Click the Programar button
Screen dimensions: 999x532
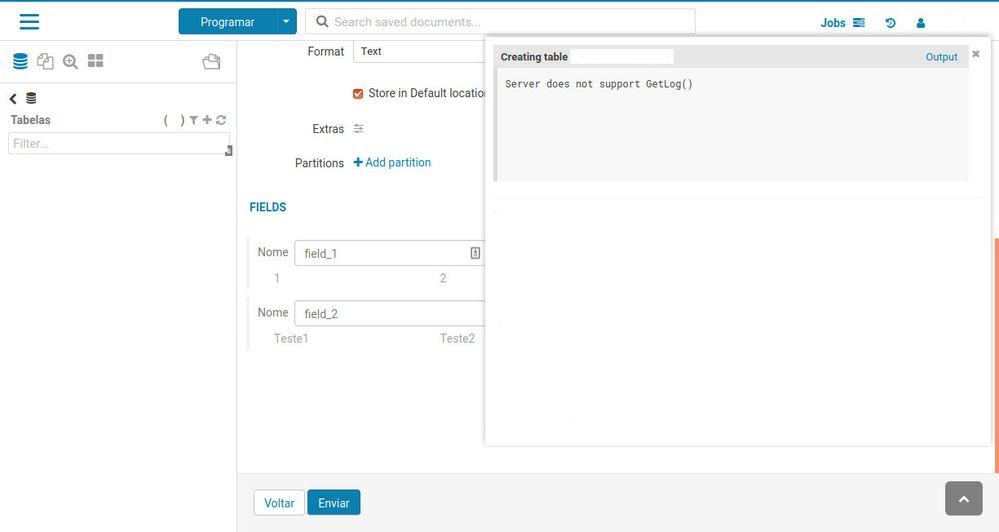coord(227,22)
